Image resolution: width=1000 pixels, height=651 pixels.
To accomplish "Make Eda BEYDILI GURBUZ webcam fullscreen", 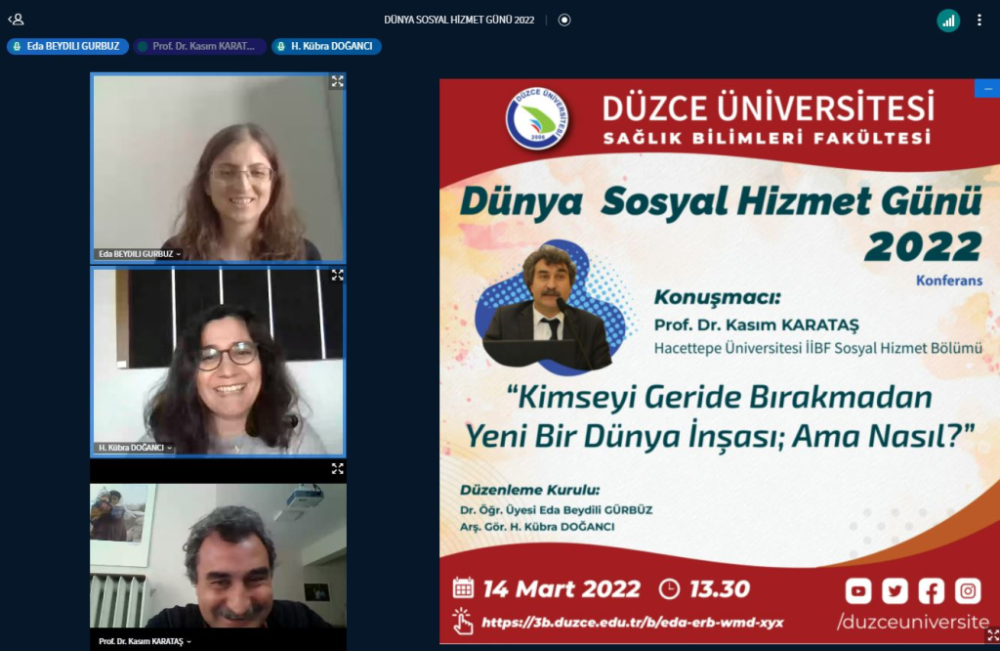I will click(x=337, y=81).
